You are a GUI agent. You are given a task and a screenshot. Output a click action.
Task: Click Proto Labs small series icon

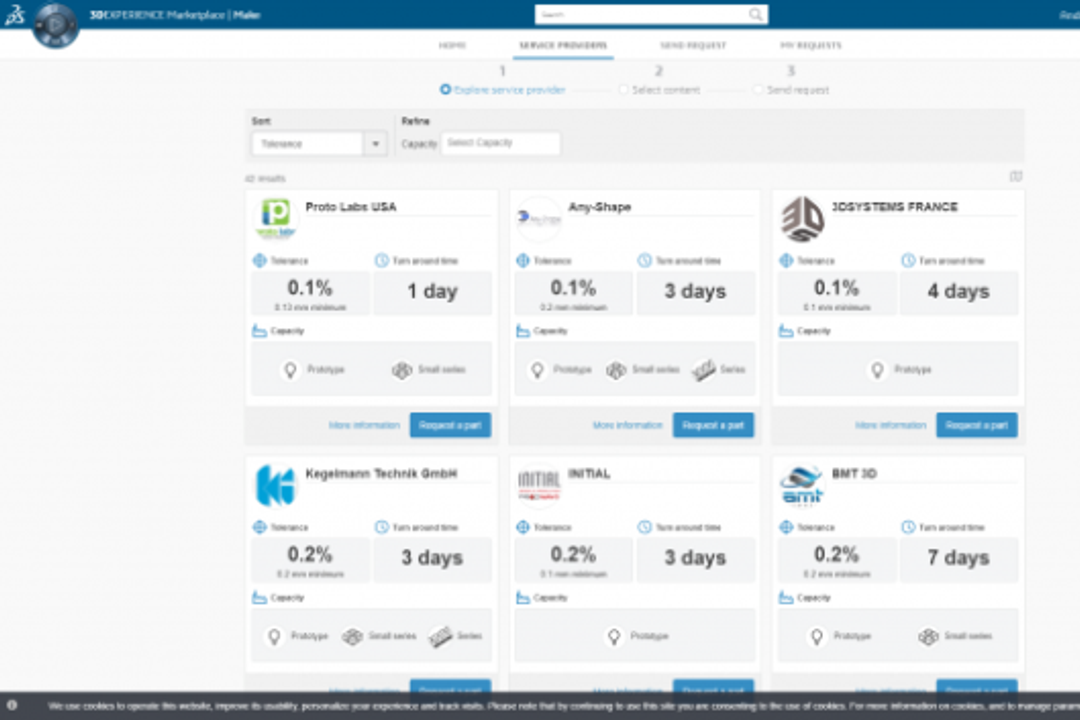point(402,370)
